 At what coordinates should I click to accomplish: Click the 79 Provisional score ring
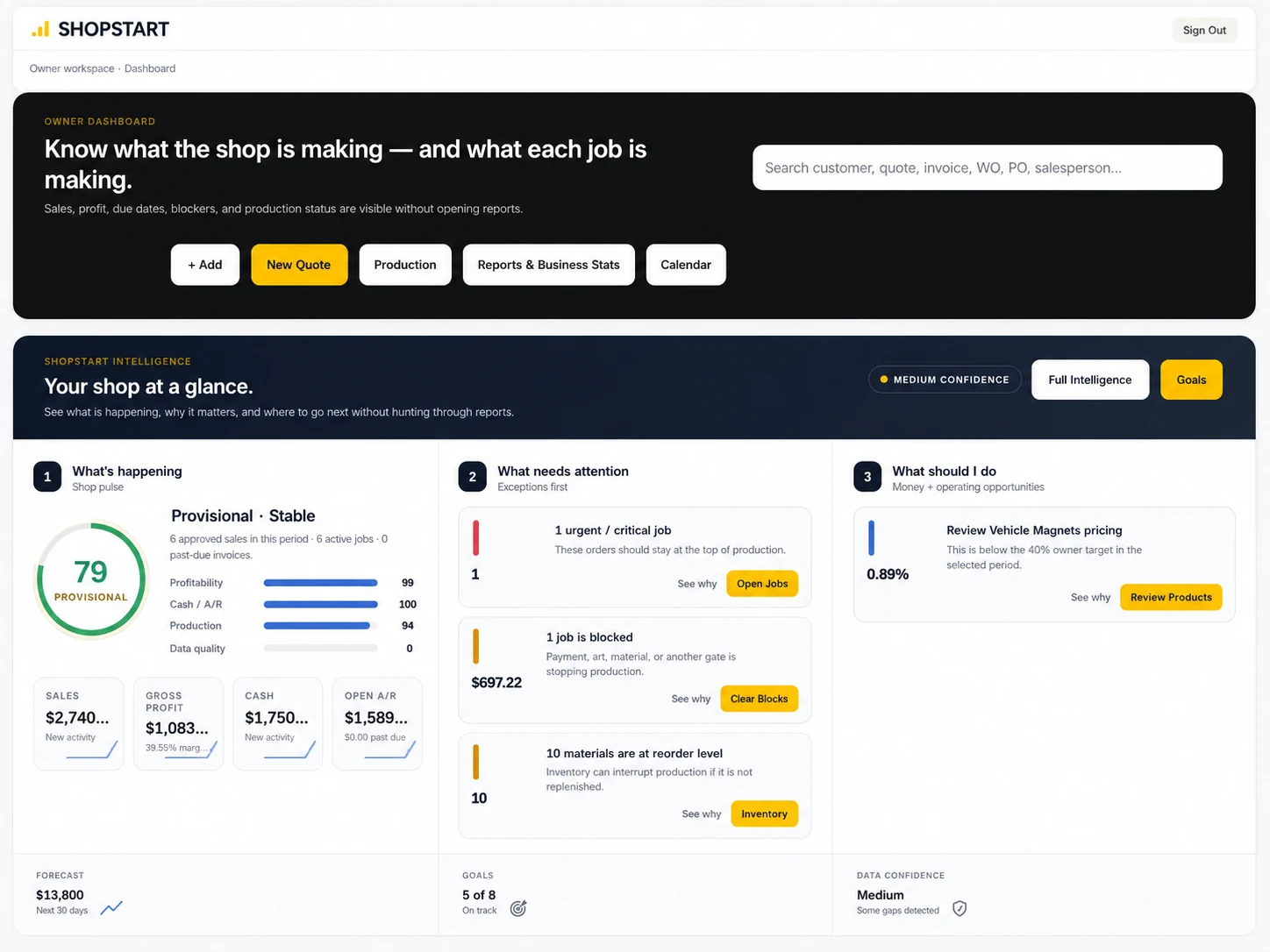[x=91, y=579]
